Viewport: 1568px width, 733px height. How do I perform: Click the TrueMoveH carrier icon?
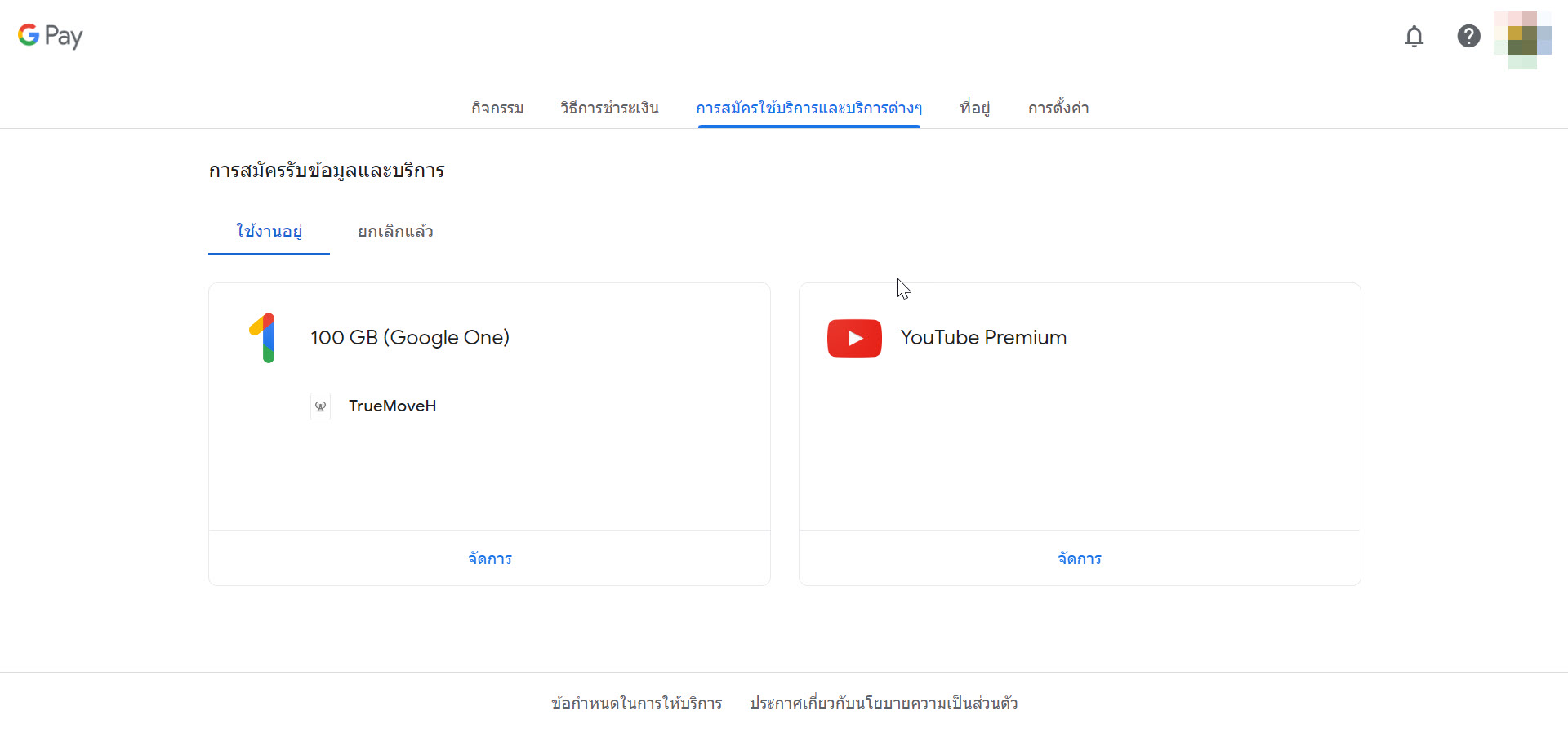(x=320, y=406)
